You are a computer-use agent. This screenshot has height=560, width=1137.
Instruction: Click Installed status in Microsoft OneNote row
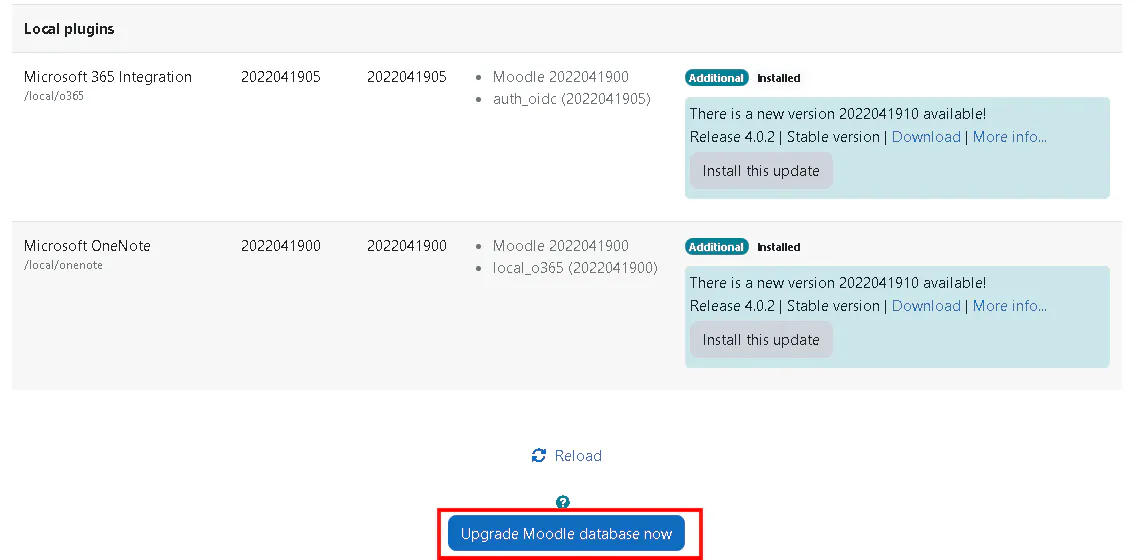coord(779,247)
